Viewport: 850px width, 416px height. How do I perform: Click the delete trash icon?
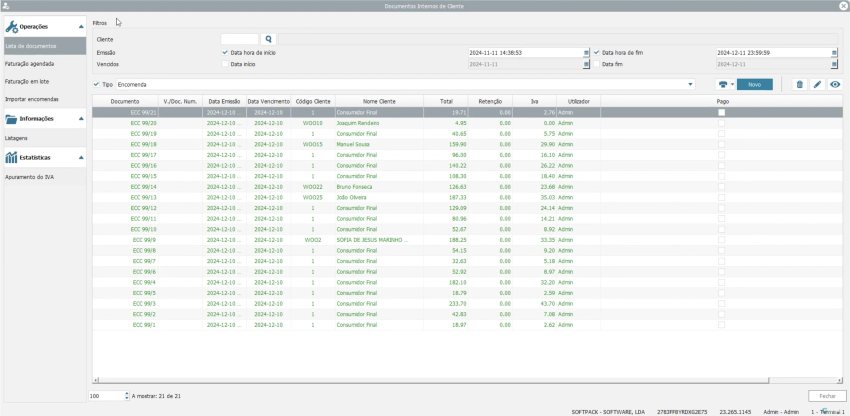799,85
